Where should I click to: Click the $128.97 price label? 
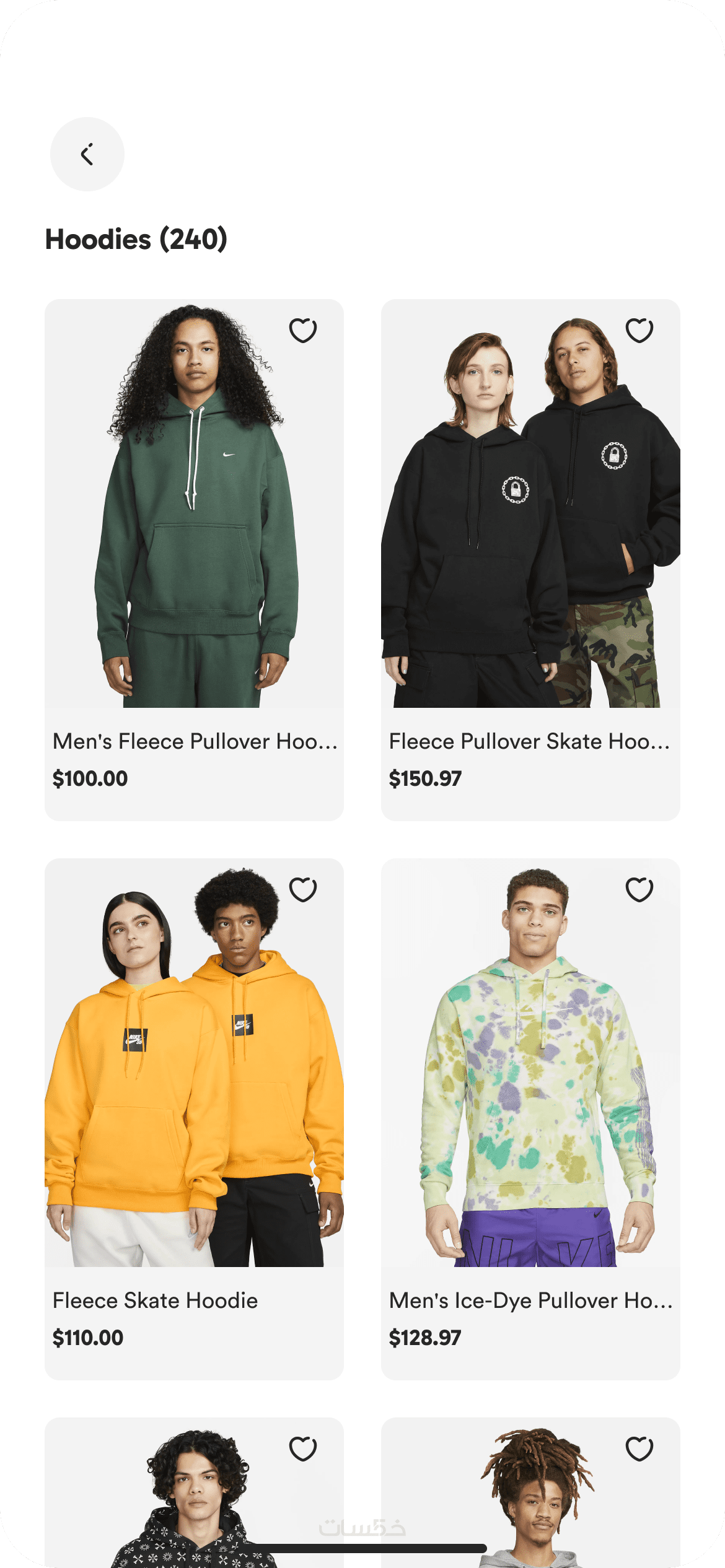425,1338
